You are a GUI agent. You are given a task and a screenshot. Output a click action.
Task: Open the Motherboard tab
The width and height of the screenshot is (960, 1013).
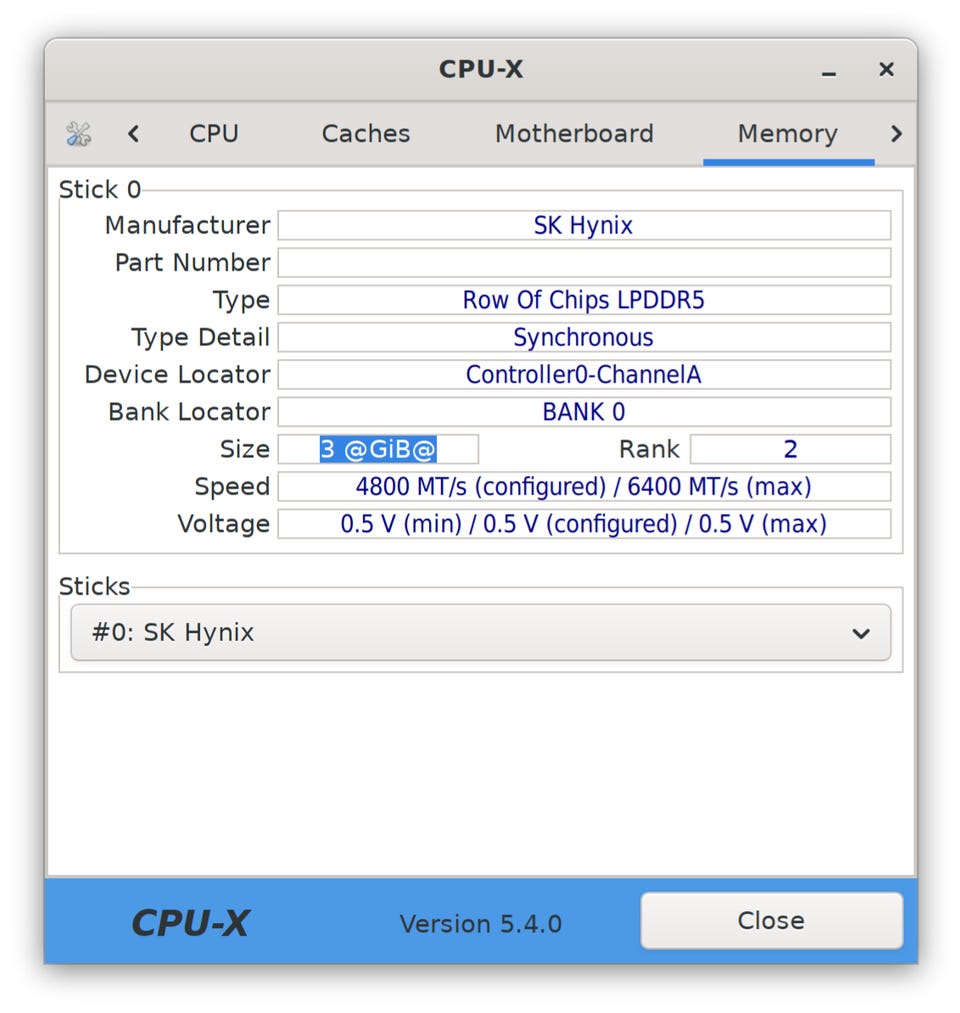(574, 134)
